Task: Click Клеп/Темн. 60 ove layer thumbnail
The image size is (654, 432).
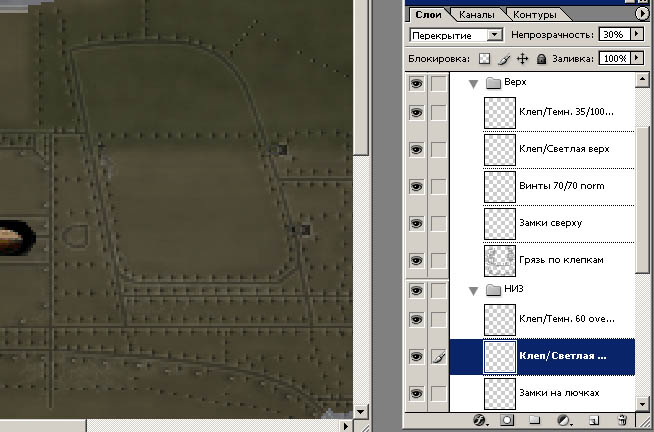Action: coord(500,320)
